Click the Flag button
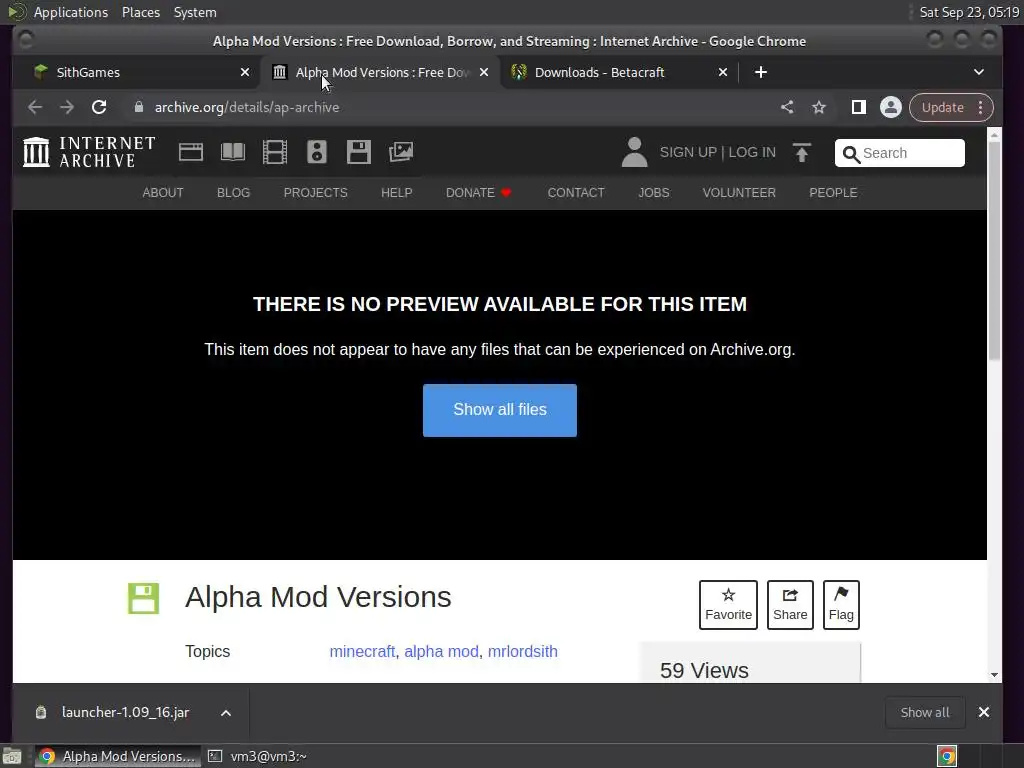 coord(841,605)
